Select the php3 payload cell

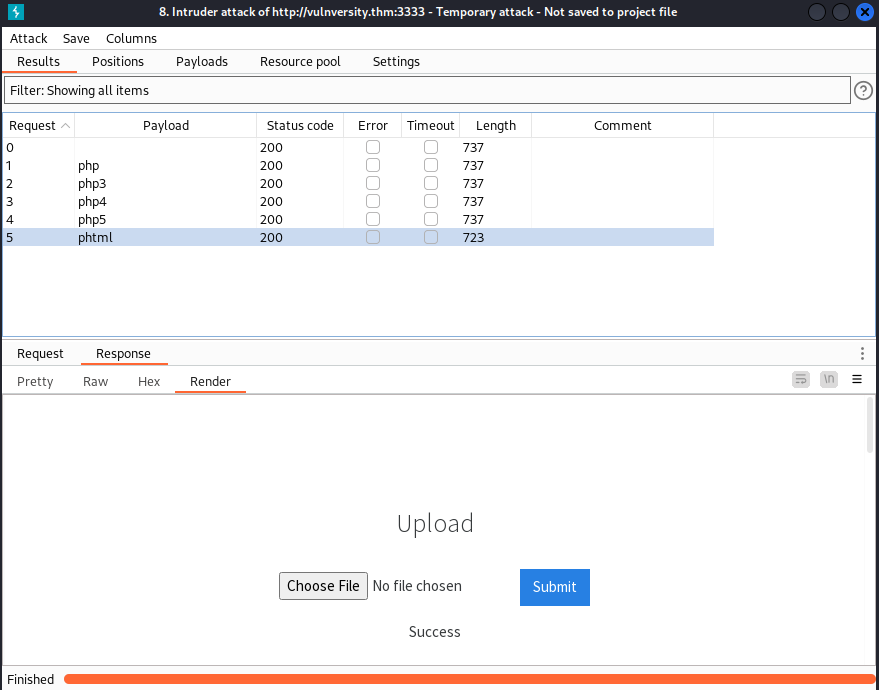(x=166, y=183)
